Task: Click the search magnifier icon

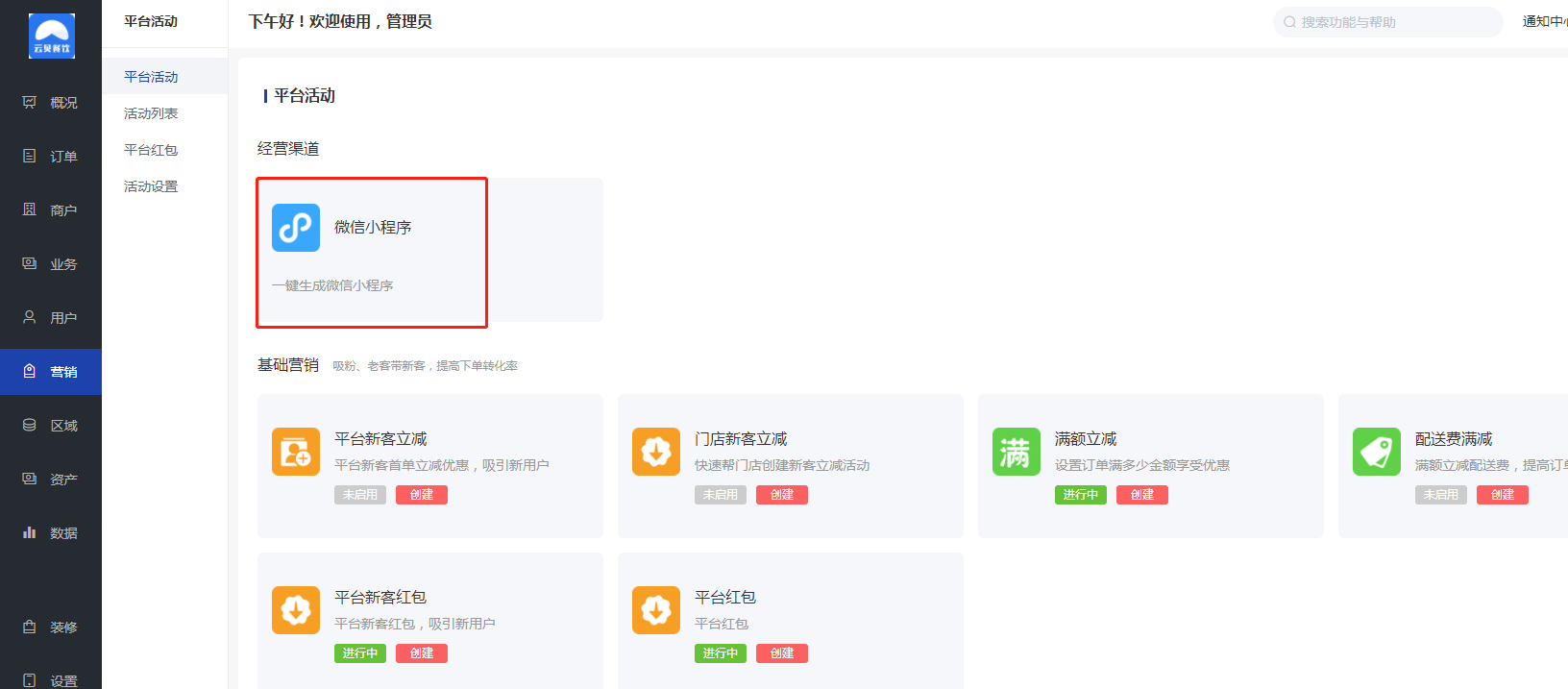Action: coord(1289,22)
